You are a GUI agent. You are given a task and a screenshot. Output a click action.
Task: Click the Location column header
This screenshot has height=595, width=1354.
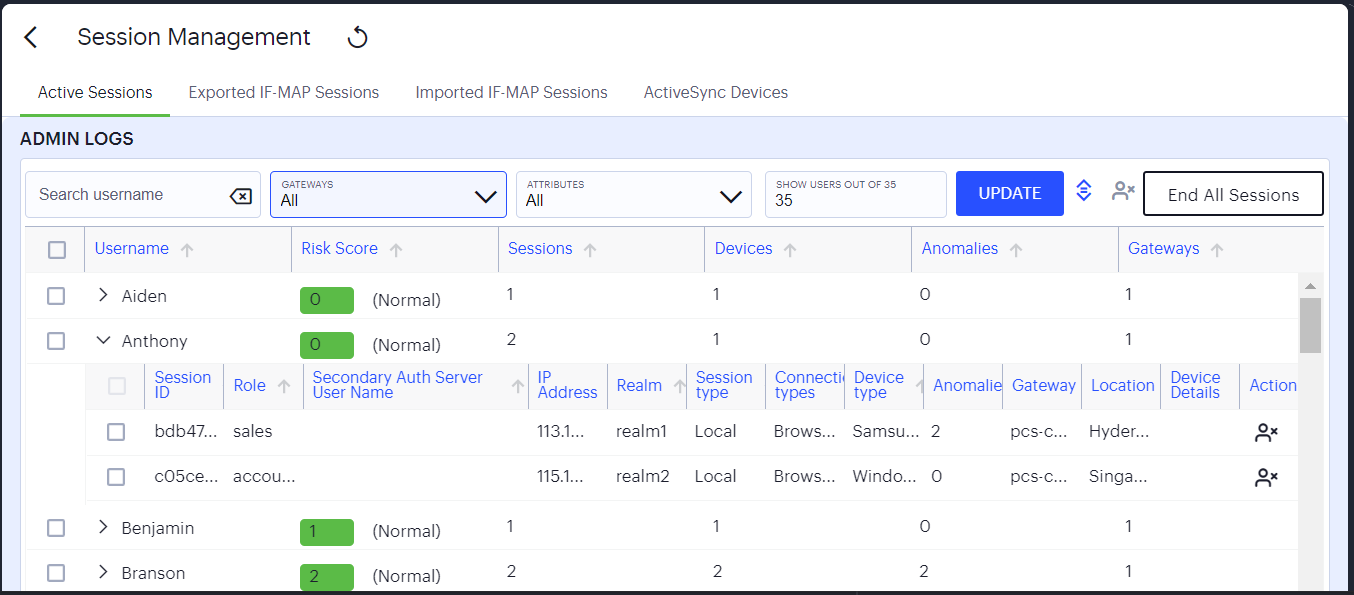tap(1122, 386)
